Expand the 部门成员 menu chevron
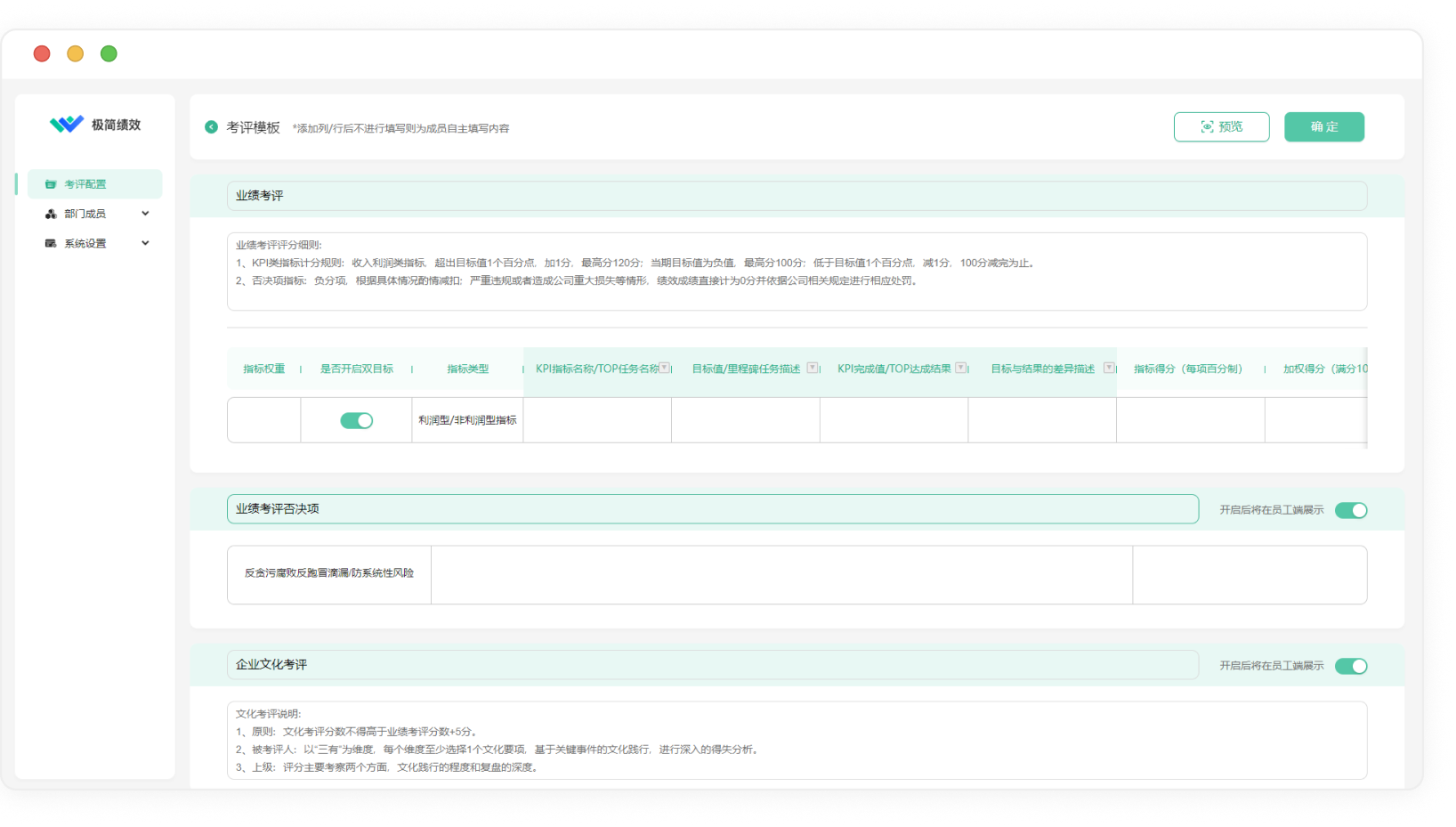1456x827 pixels. [x=145, y=214]
